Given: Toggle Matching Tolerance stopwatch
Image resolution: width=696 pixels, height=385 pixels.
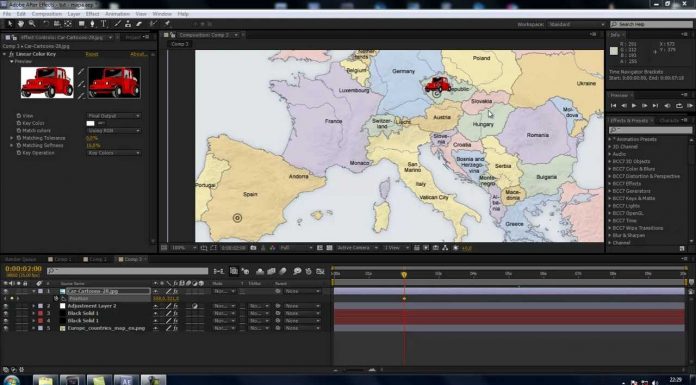Looking at the screenshot, I should pos(19,138).
